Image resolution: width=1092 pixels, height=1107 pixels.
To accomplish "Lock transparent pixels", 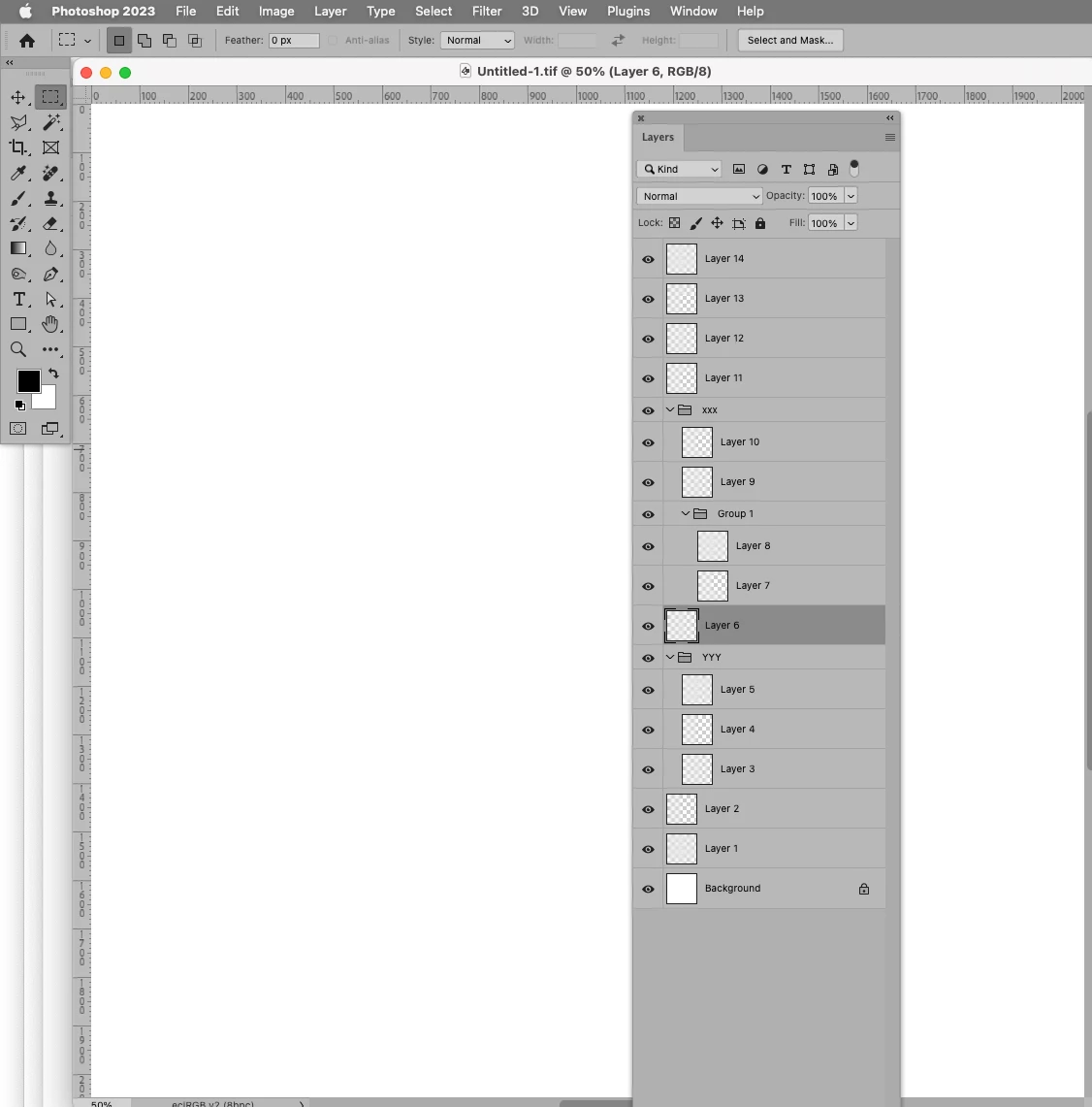I will click(675, 223).
